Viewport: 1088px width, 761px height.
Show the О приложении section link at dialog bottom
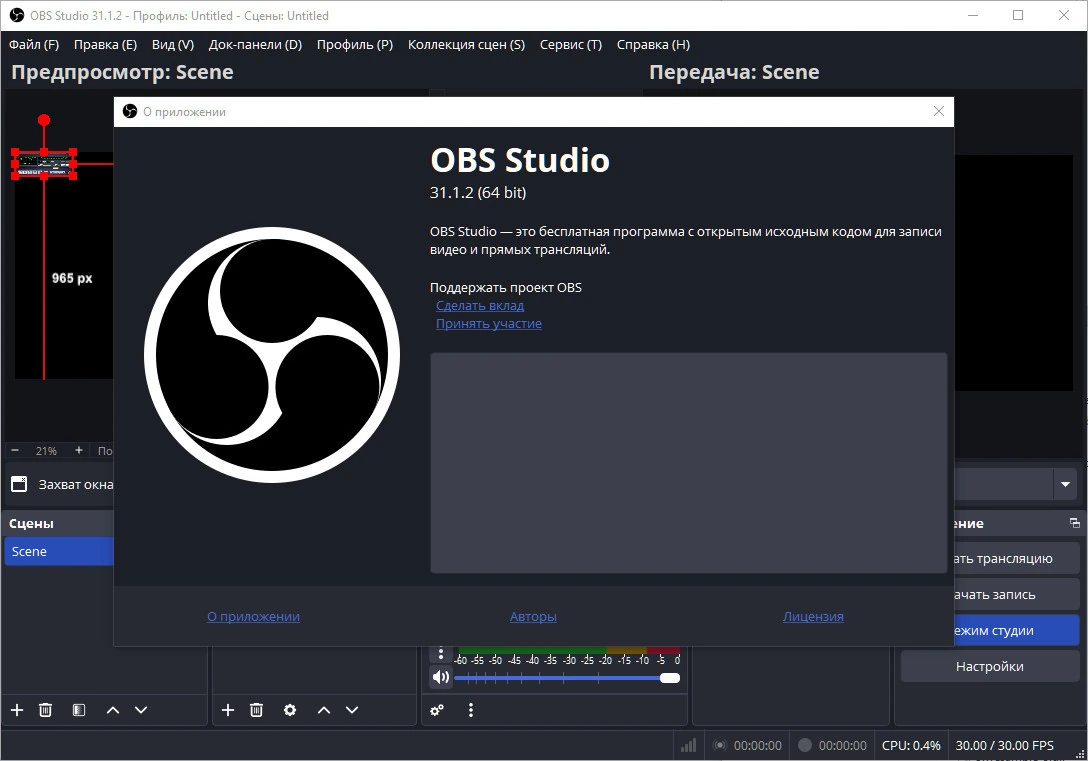point(253,616)
